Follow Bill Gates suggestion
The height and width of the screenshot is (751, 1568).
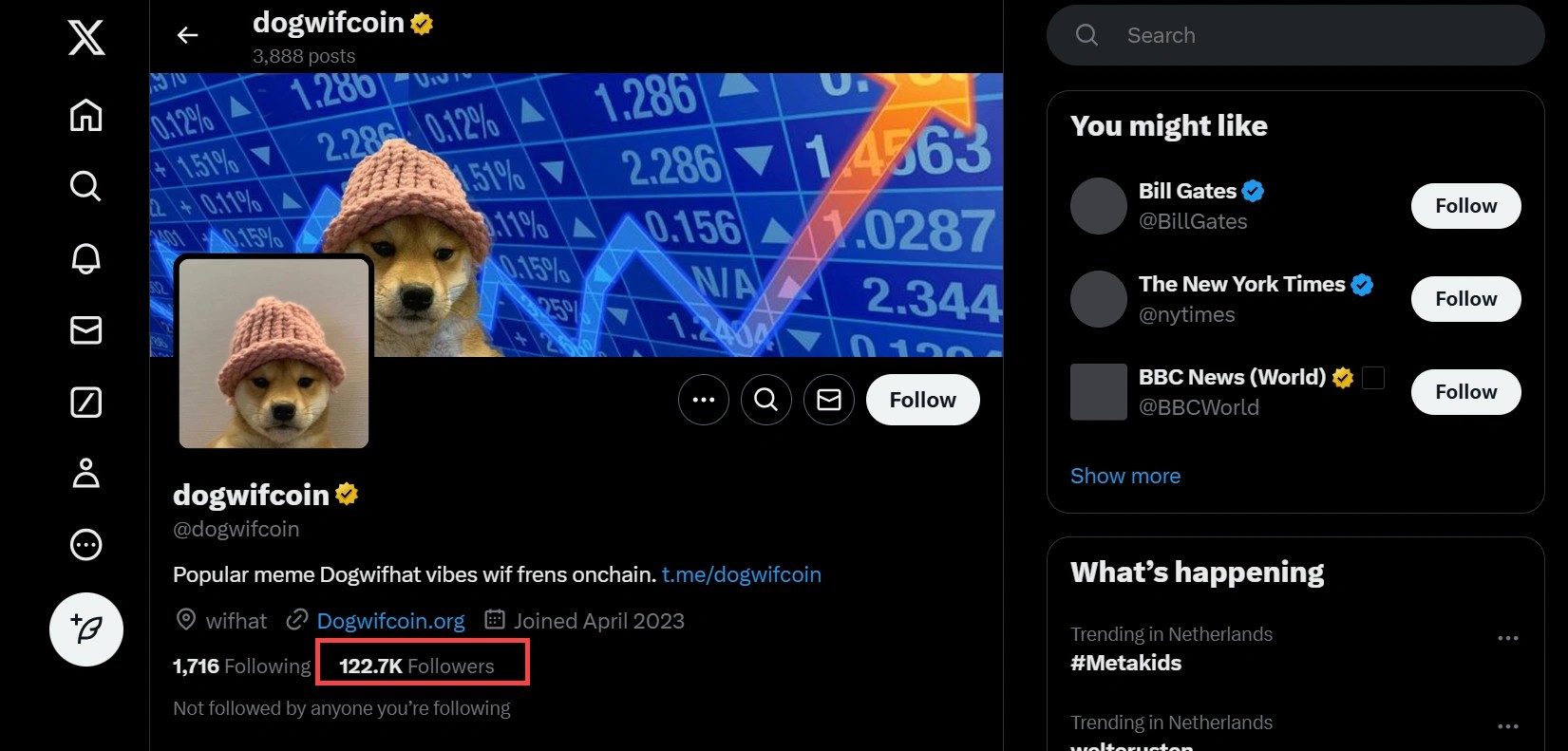tap(1465, 206)
